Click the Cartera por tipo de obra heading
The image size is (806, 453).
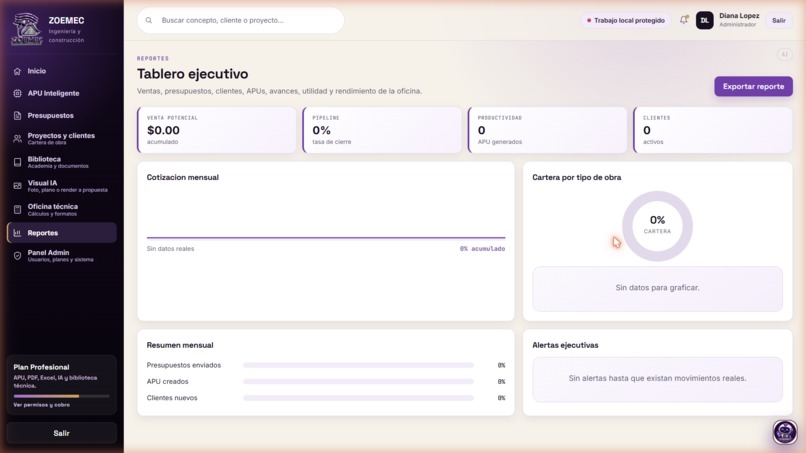576,177
